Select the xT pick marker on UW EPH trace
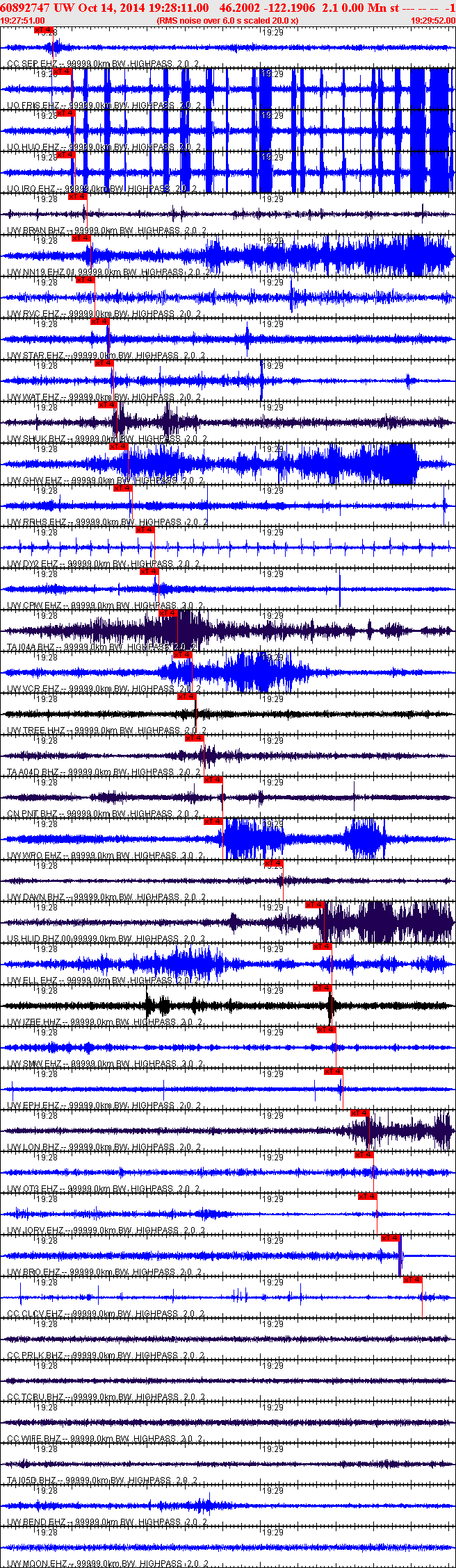This screenshot has width=456, height=1568. 334,1071
